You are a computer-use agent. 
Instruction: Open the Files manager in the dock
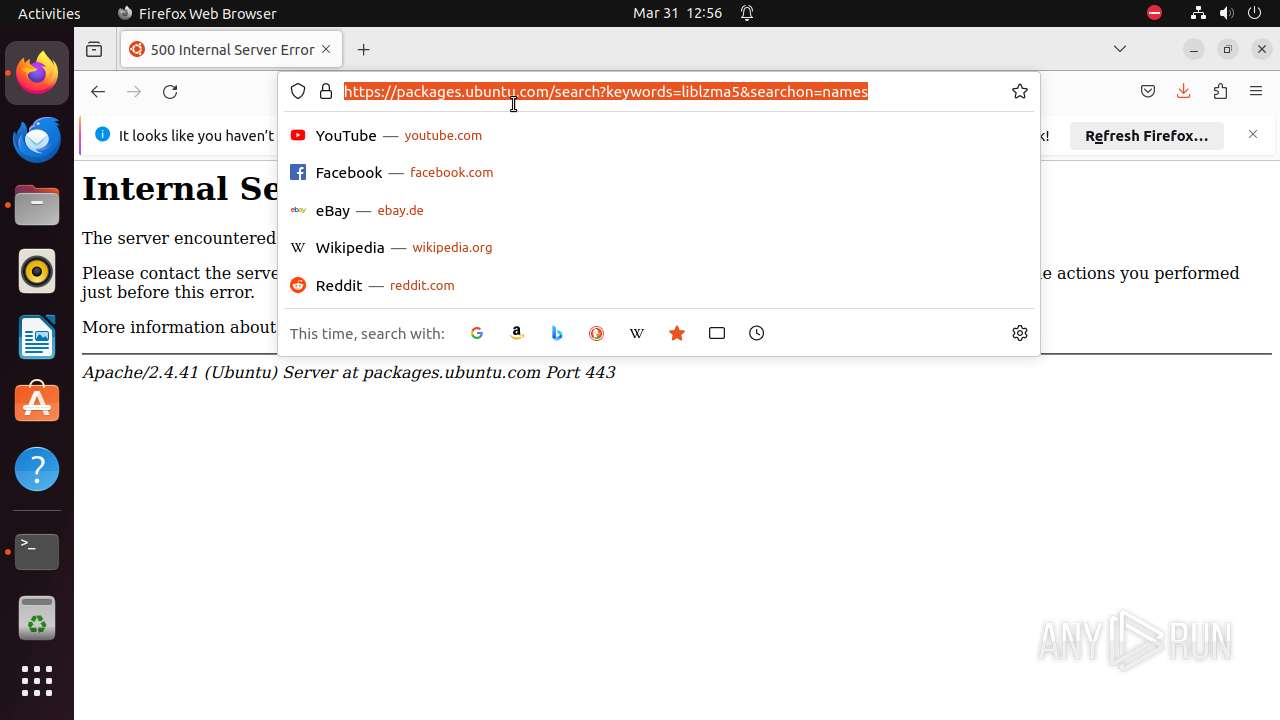[37, 205]
